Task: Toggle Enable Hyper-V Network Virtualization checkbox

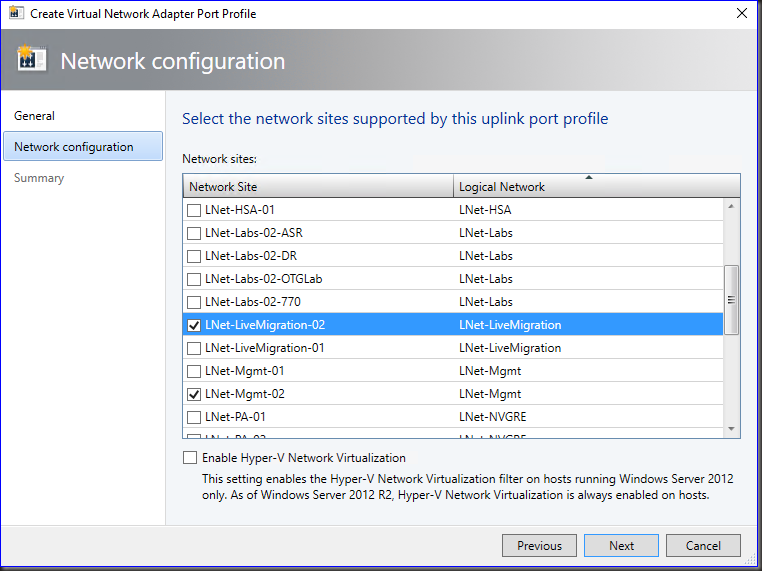Action: click(x=190, y=458)
